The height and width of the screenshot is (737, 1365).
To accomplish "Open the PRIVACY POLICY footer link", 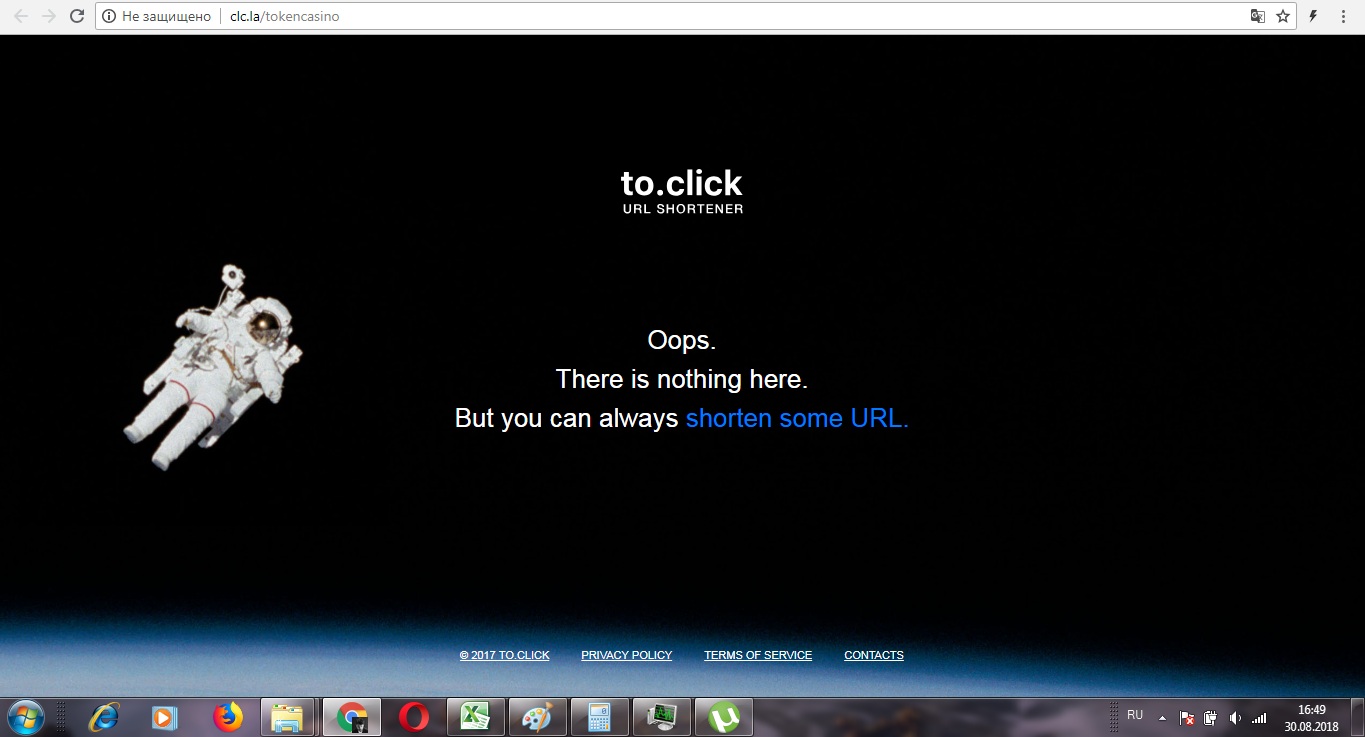I will (627, 655).
